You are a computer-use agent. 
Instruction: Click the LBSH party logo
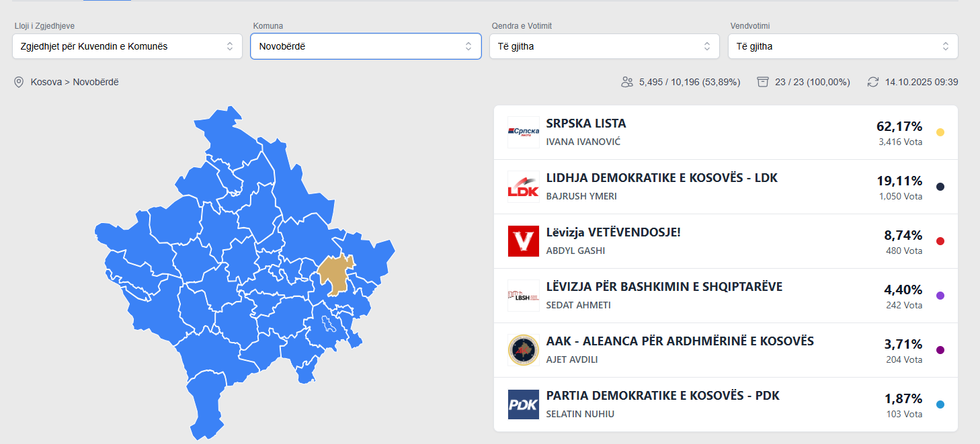click(x=523, y=295)
